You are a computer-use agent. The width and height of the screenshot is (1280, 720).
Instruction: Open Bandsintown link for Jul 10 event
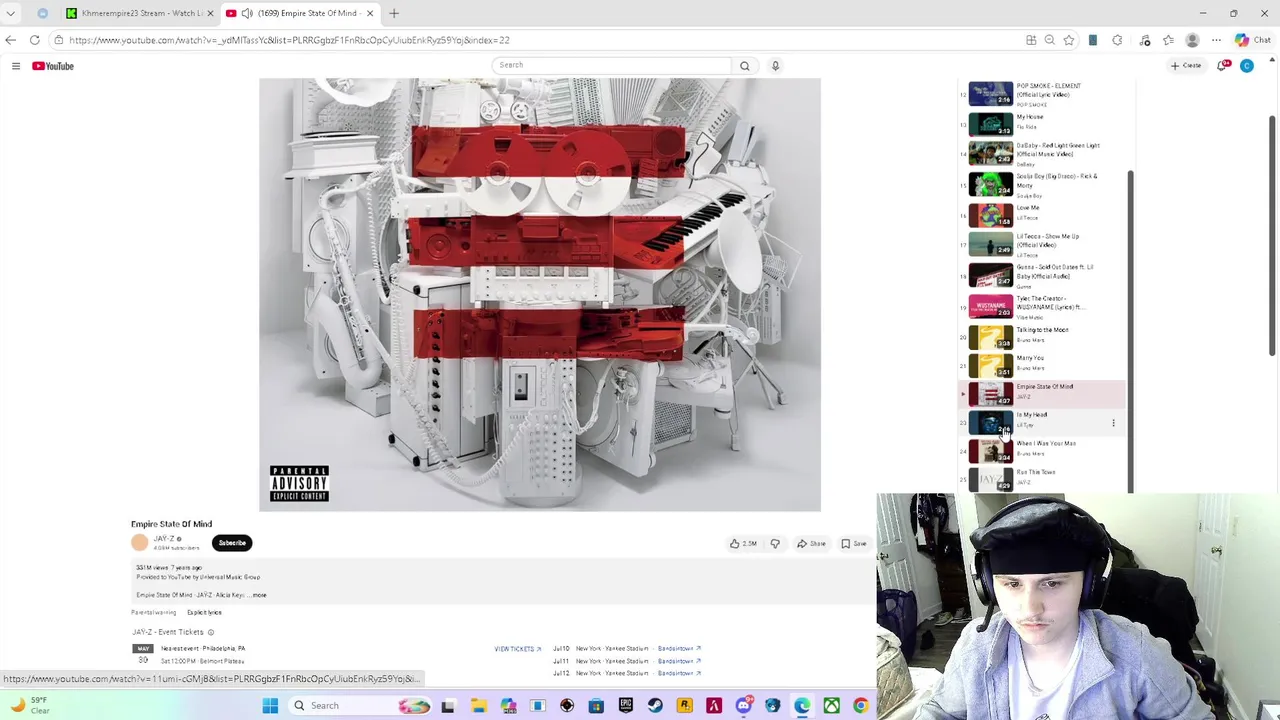(679, 649)
